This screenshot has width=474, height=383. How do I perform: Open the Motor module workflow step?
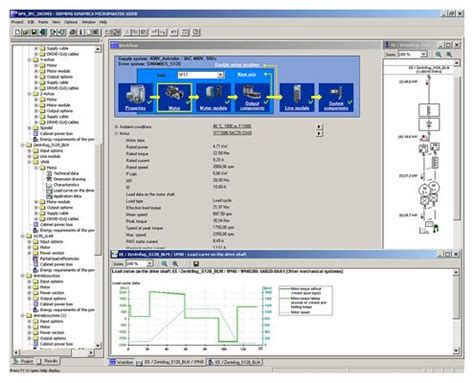tap(213, 97)
